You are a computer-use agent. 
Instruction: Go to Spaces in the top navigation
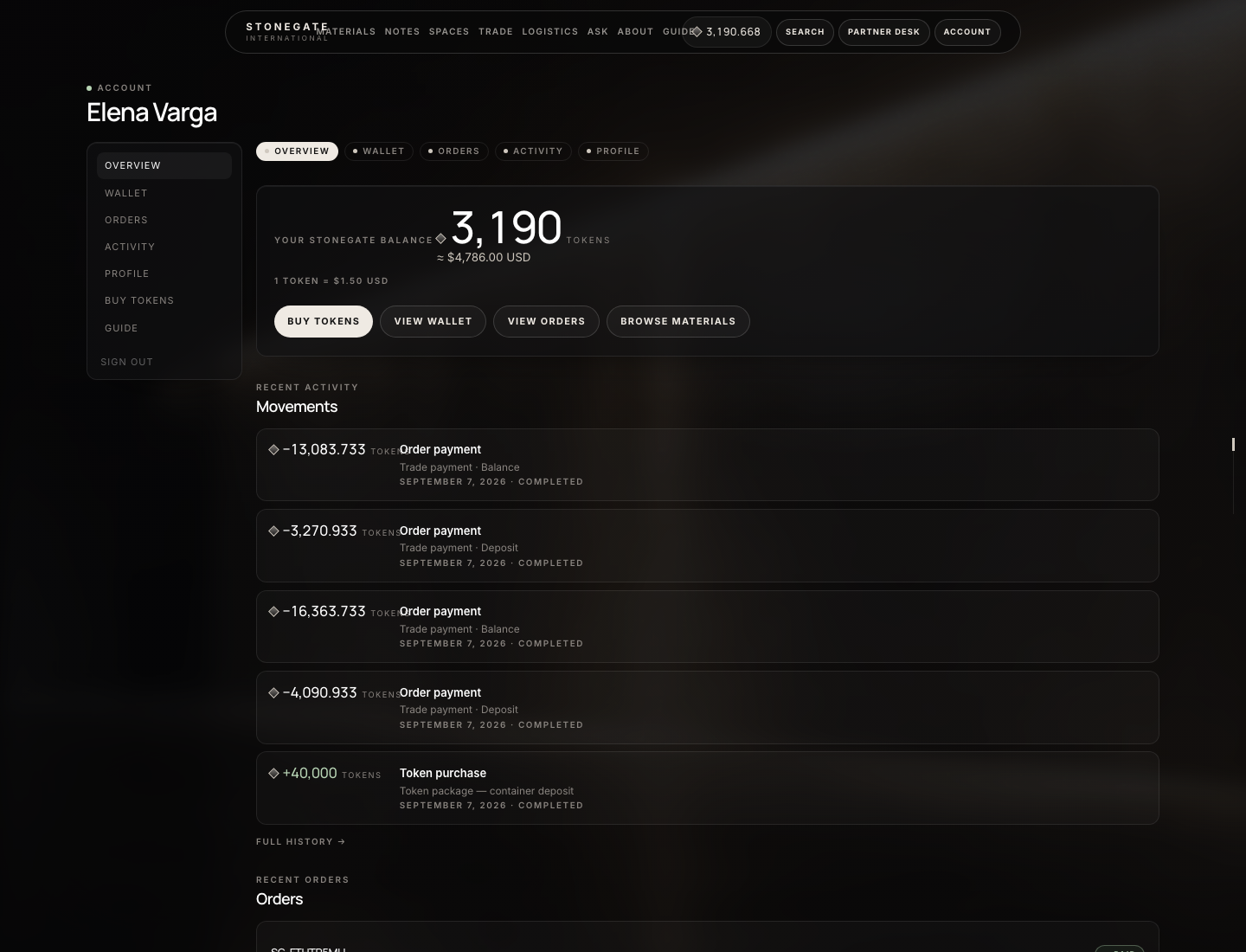449,32
